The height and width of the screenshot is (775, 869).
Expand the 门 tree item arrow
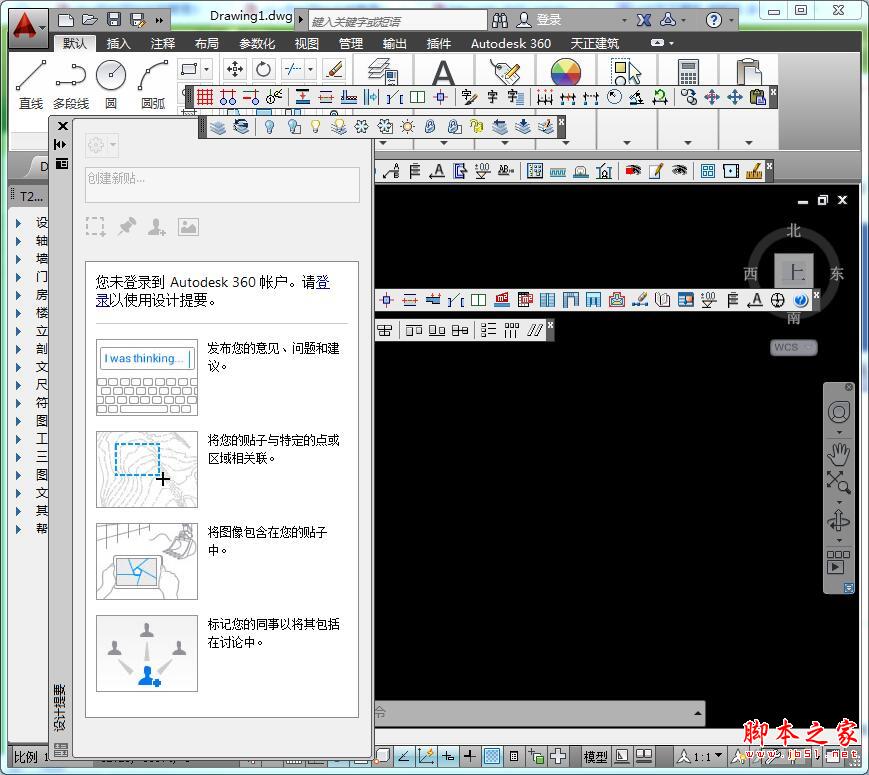point(18,277)
